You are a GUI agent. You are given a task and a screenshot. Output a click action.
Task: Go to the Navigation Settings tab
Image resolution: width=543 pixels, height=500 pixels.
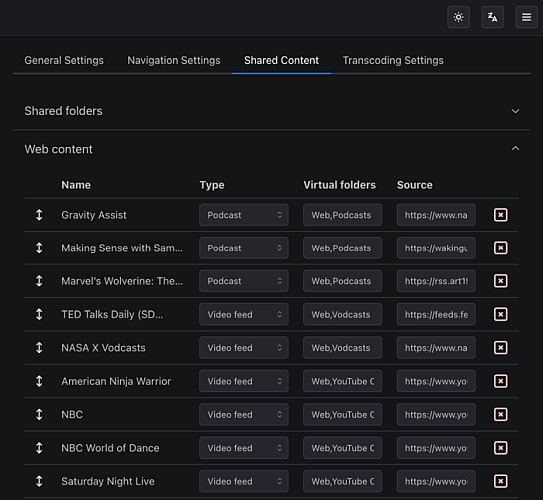coord(174,60)
